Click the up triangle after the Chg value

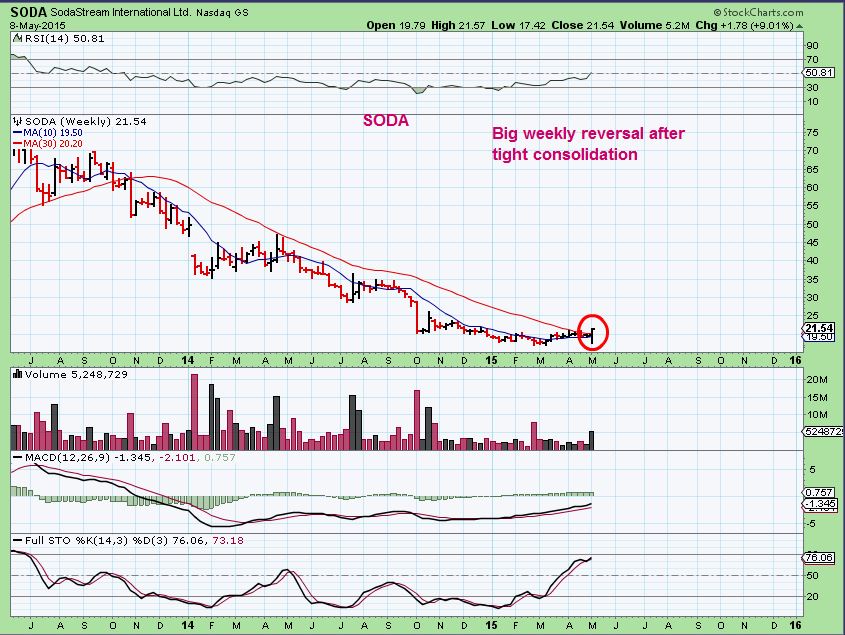(x=799, y=26)
